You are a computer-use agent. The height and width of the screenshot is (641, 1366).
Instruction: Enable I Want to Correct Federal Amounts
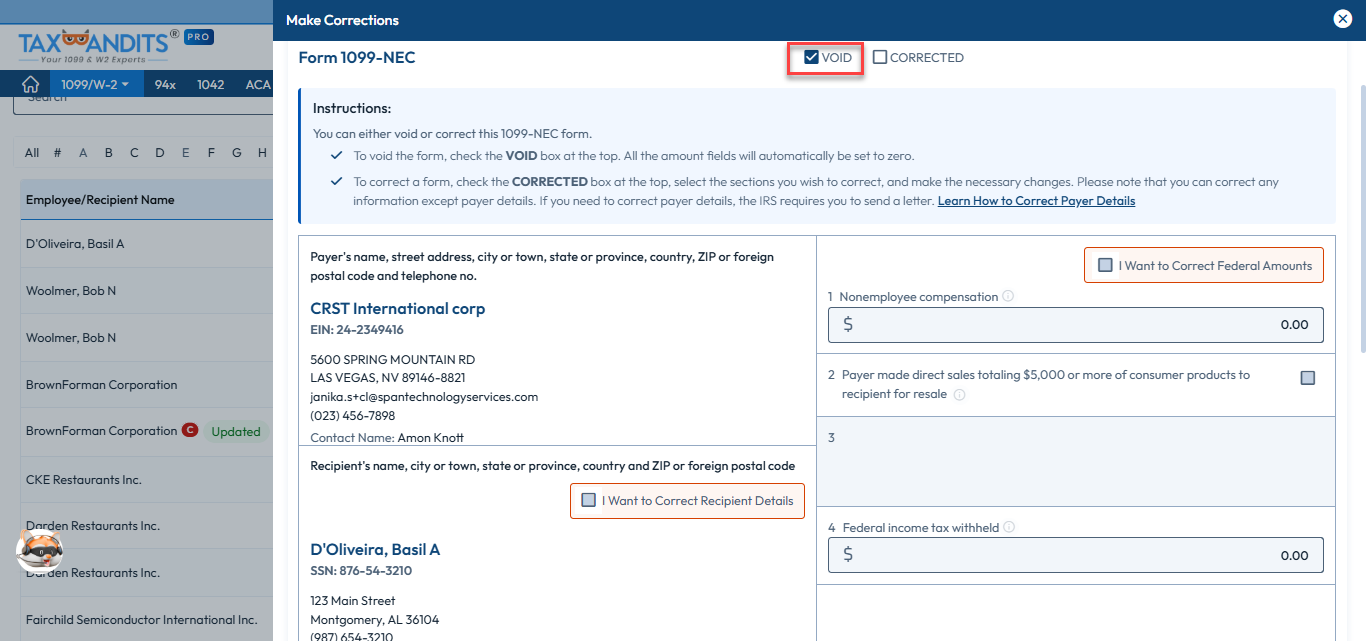[1105, 265]
